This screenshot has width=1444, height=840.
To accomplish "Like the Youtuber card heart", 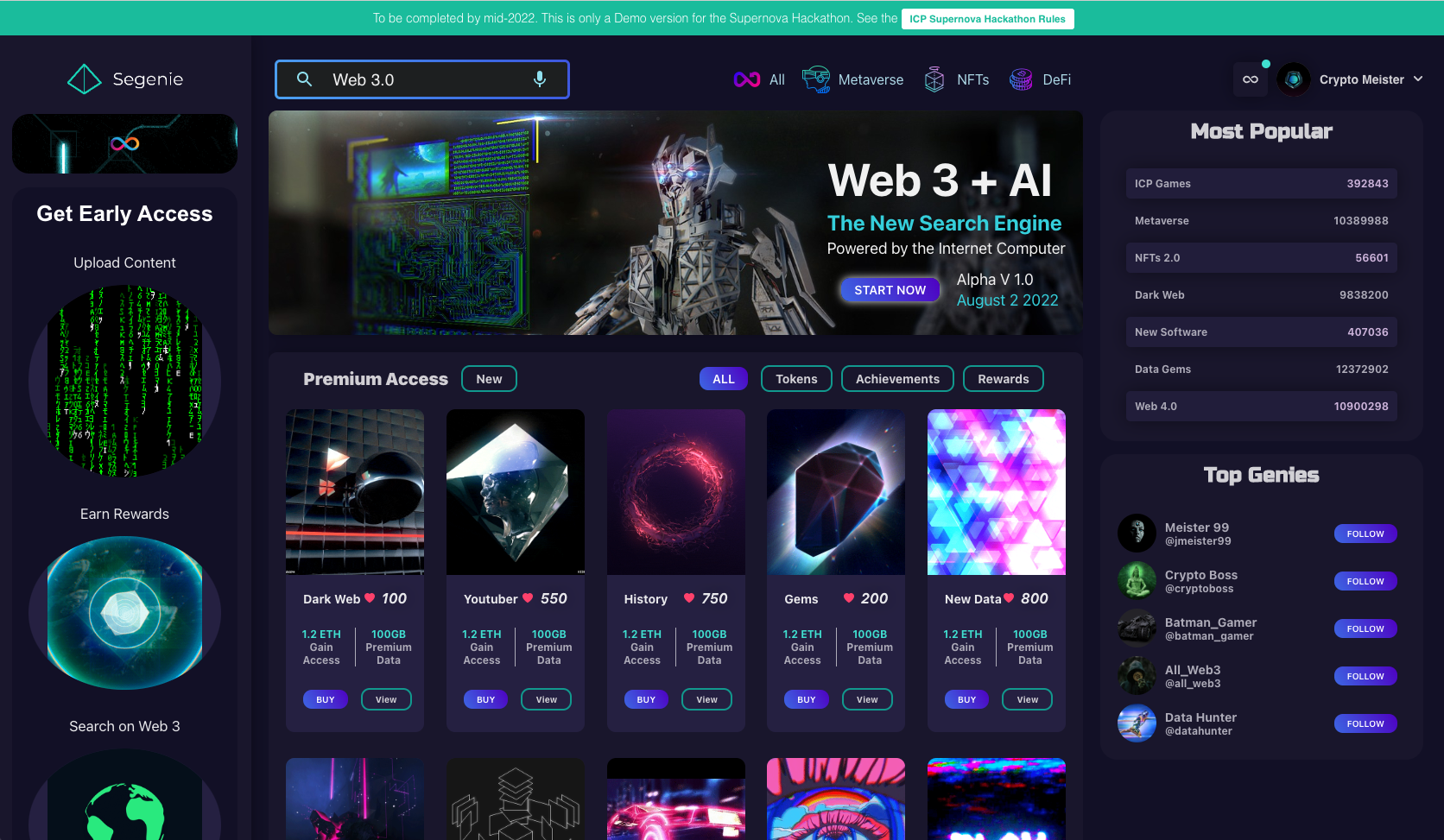I will point(528,597).
